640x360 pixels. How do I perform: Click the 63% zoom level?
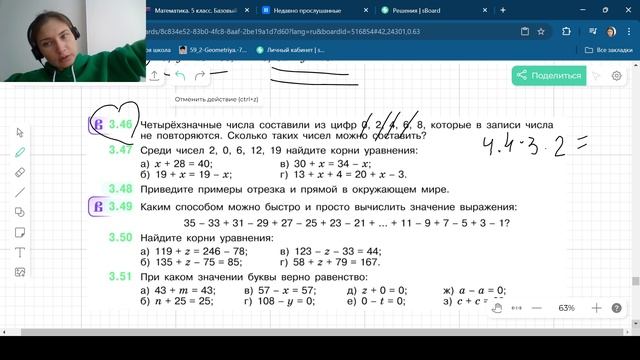tap(567, 308)
